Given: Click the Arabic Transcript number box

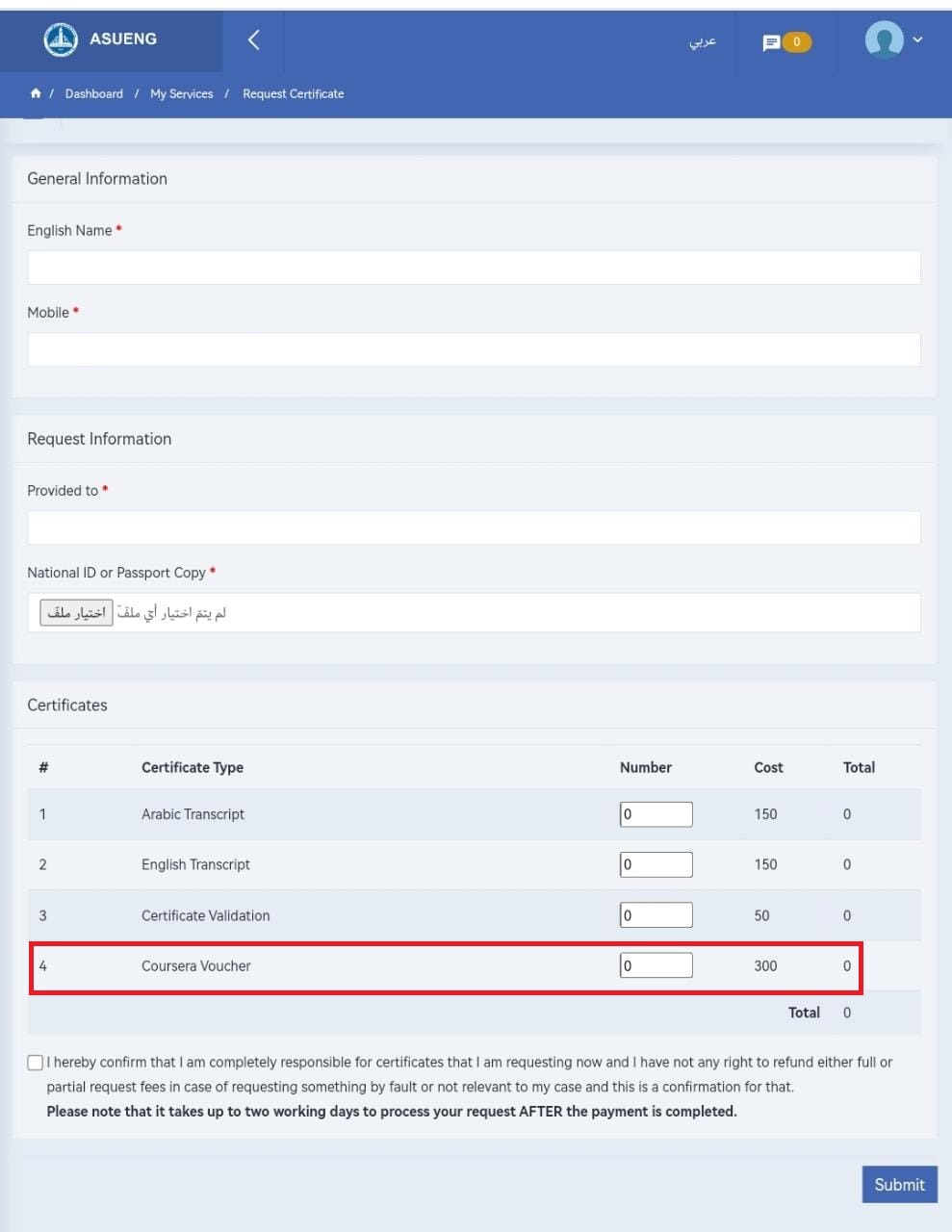Looking at the screenshot, I should click(x=656, y=814).
